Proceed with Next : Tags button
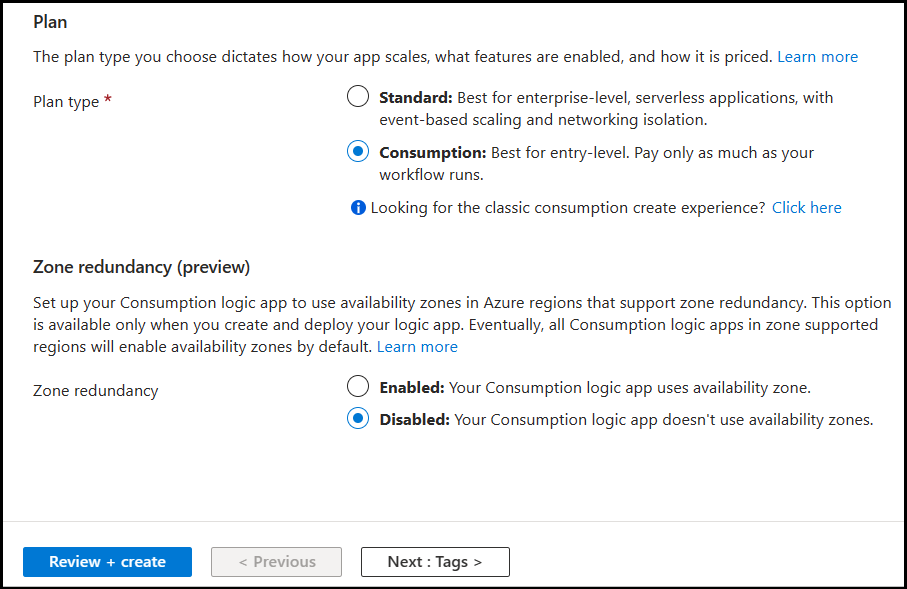 pyautogui.click(x=435, y=562)
